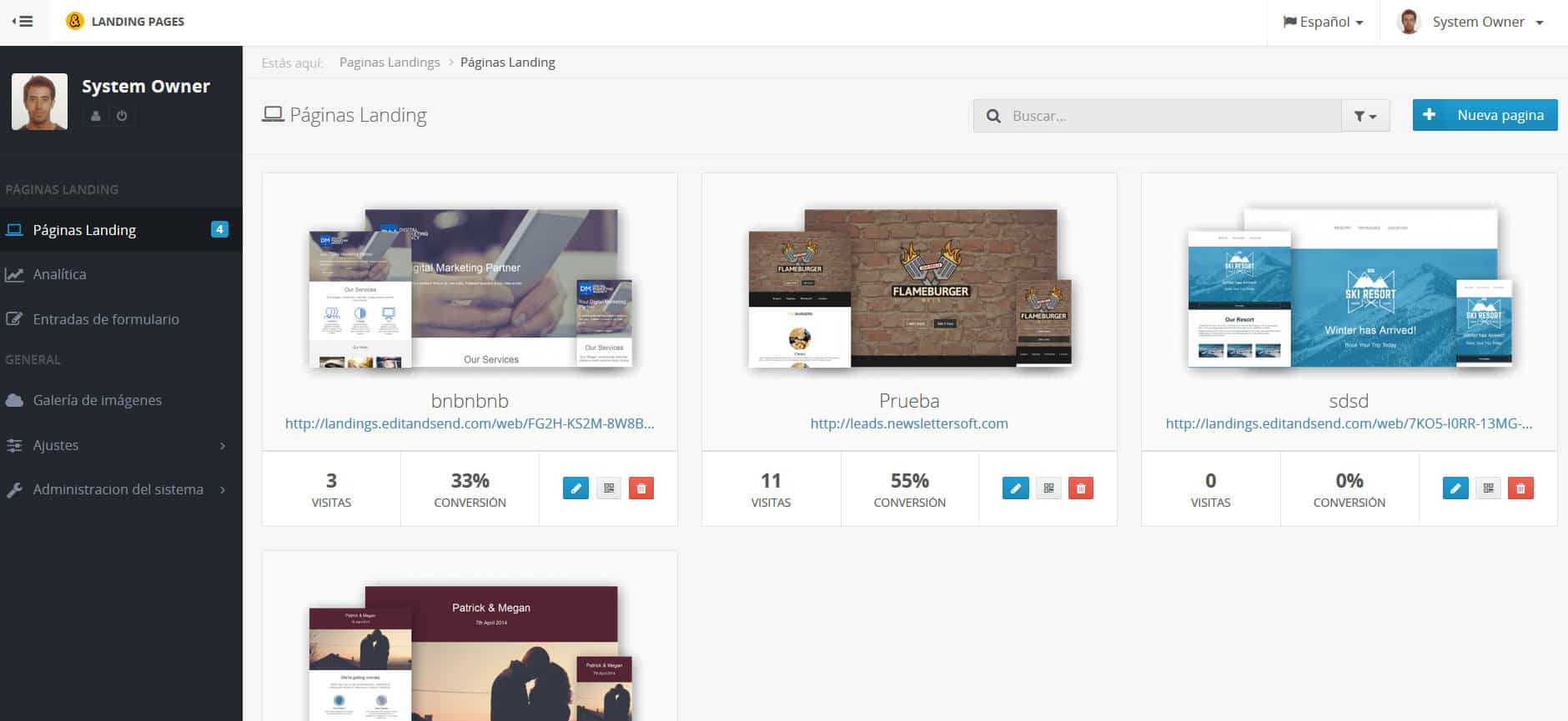Image resolution: width=1568 pixels, height=721 pixels.
Task: Open Galería de imágenes in the sidebar
Action: coord(121,400)
